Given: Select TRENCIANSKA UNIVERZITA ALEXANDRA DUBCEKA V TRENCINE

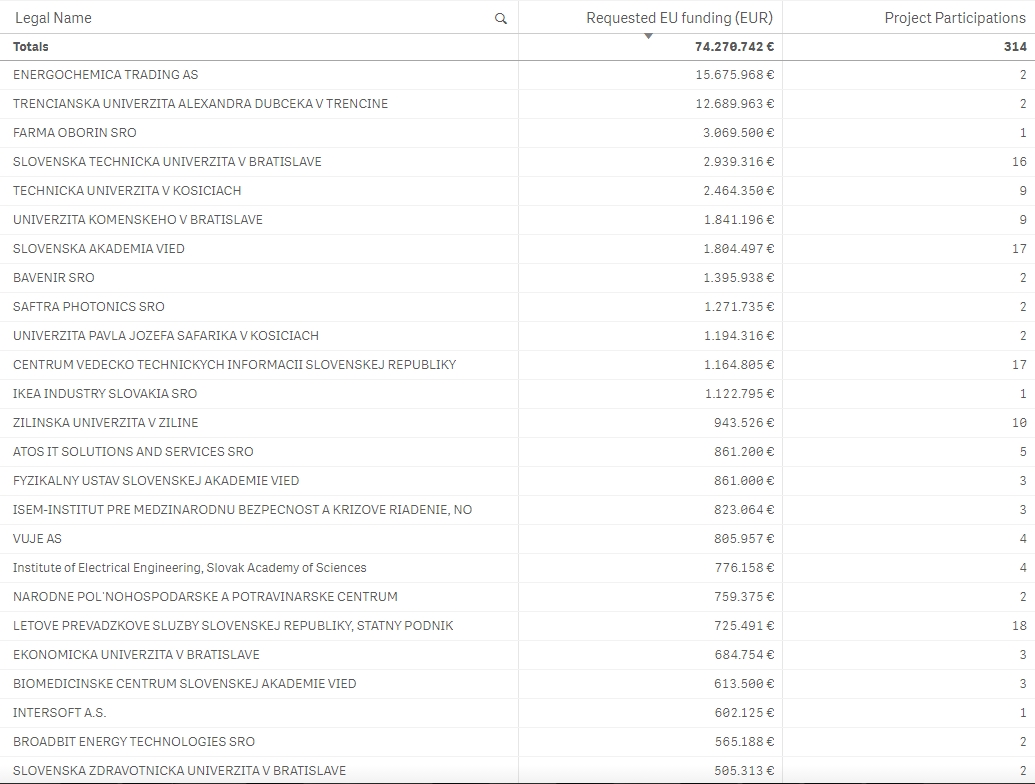Looking at the screenshot, I should click(x=200, y=104).
